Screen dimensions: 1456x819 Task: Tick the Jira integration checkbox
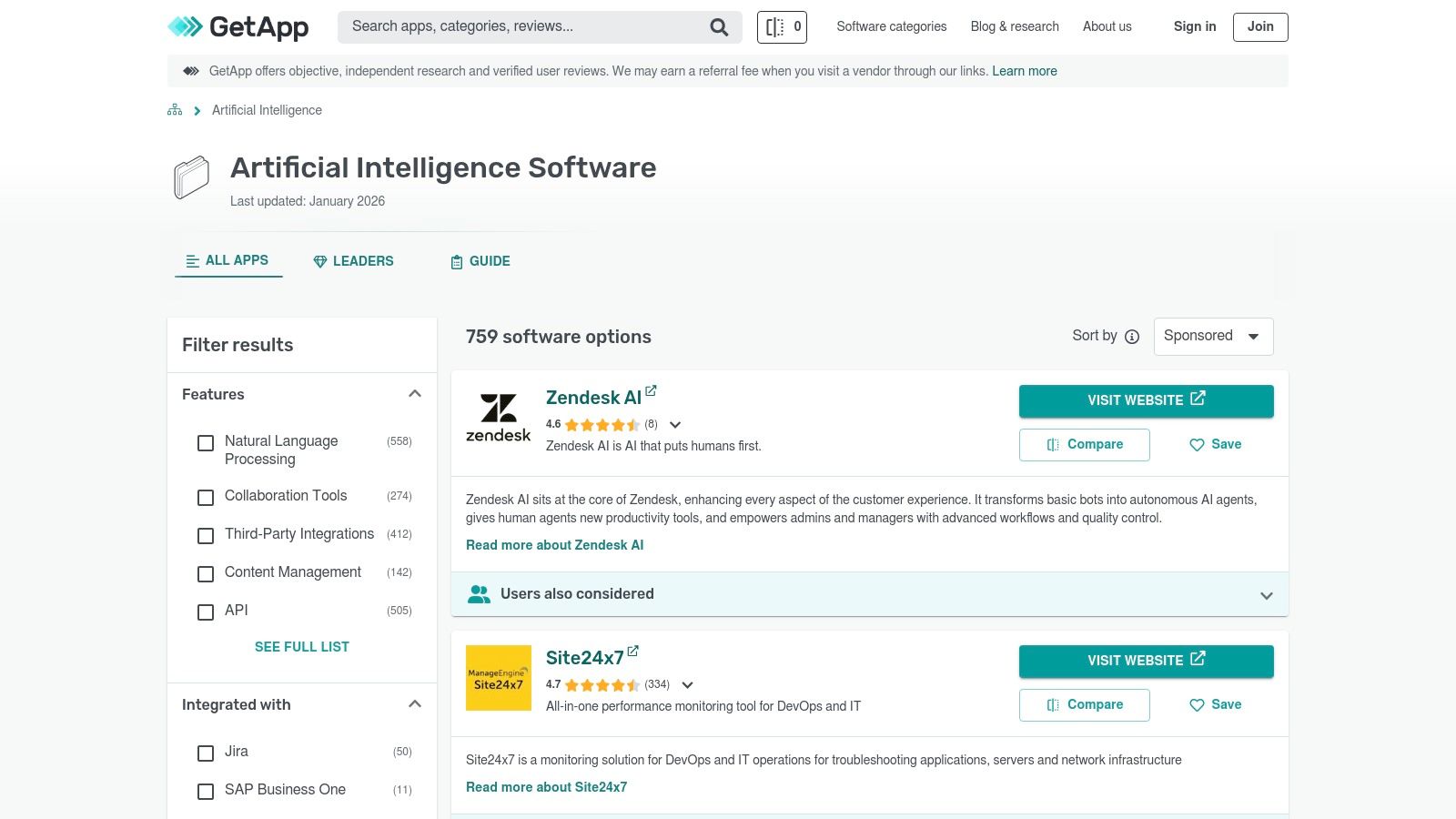[206, 753]
